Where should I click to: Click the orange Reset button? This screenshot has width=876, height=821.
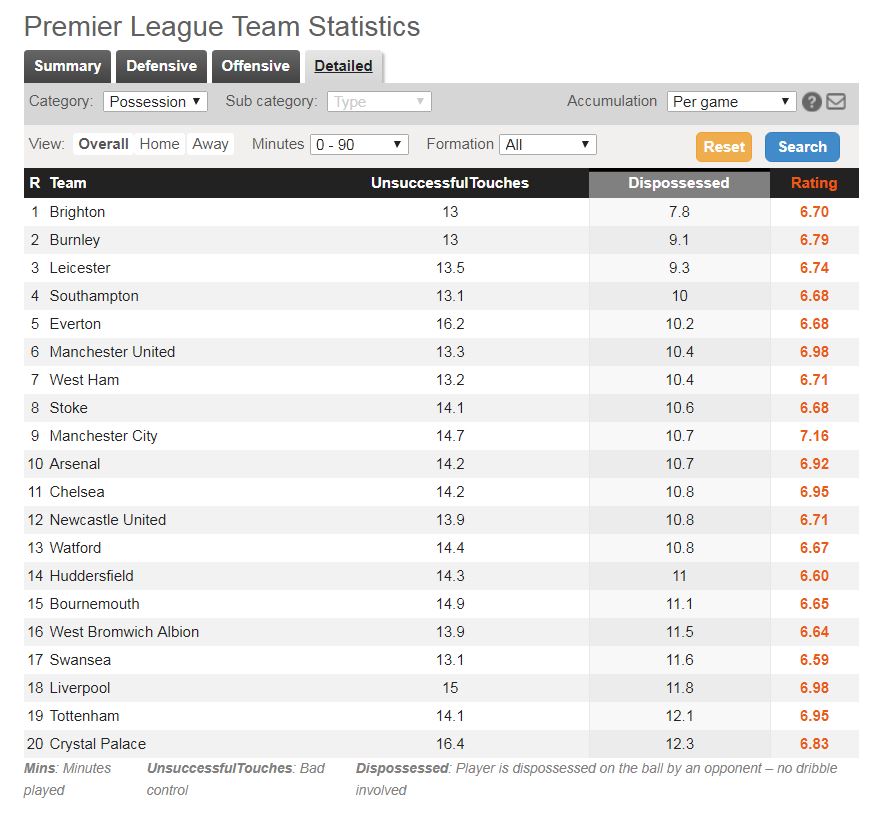(723, 147)
